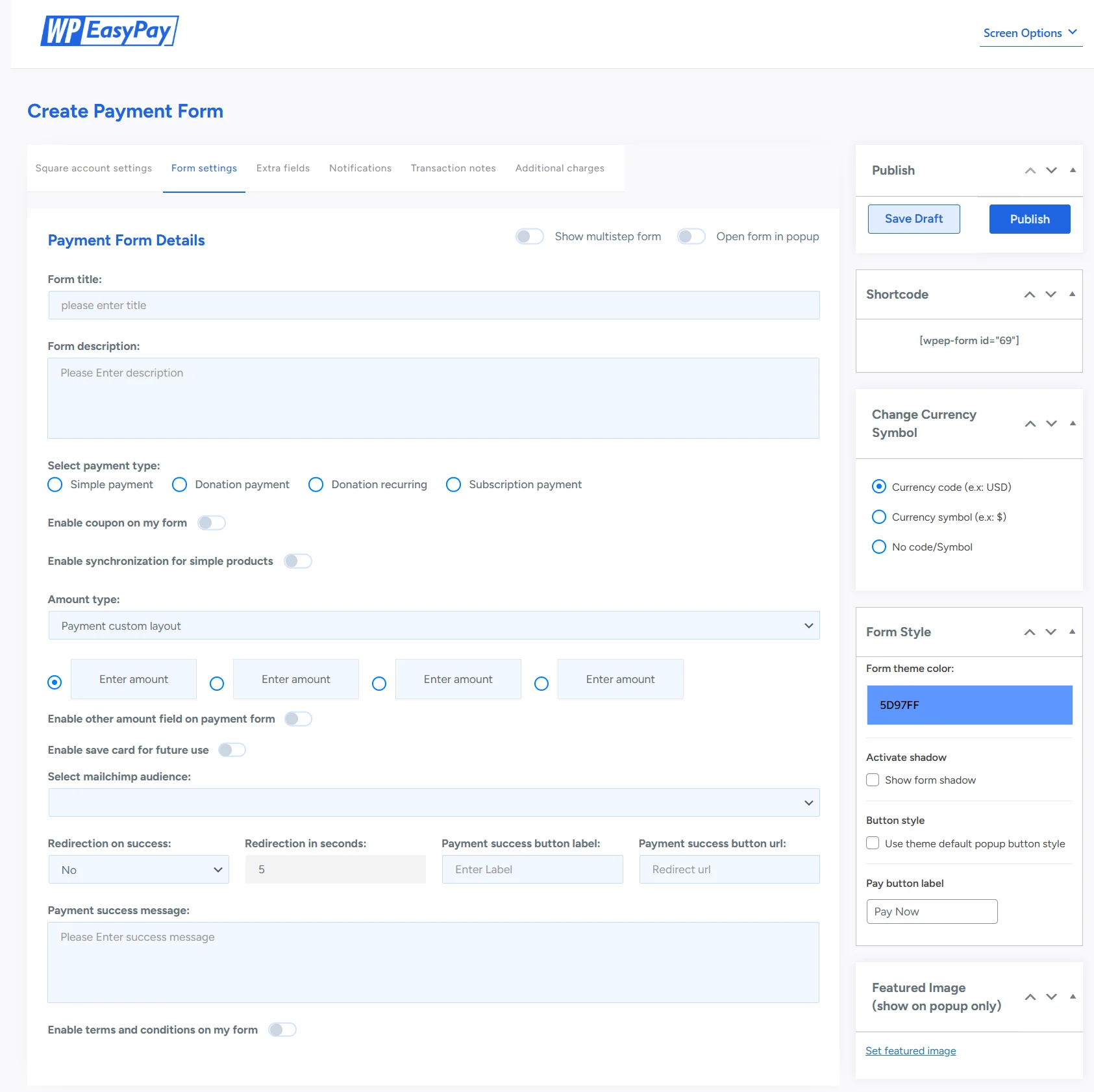This screenshot has width=1094, height=1092.
Task: Select Currency symbol (e.x: $) option
Action: coord(879,517)
